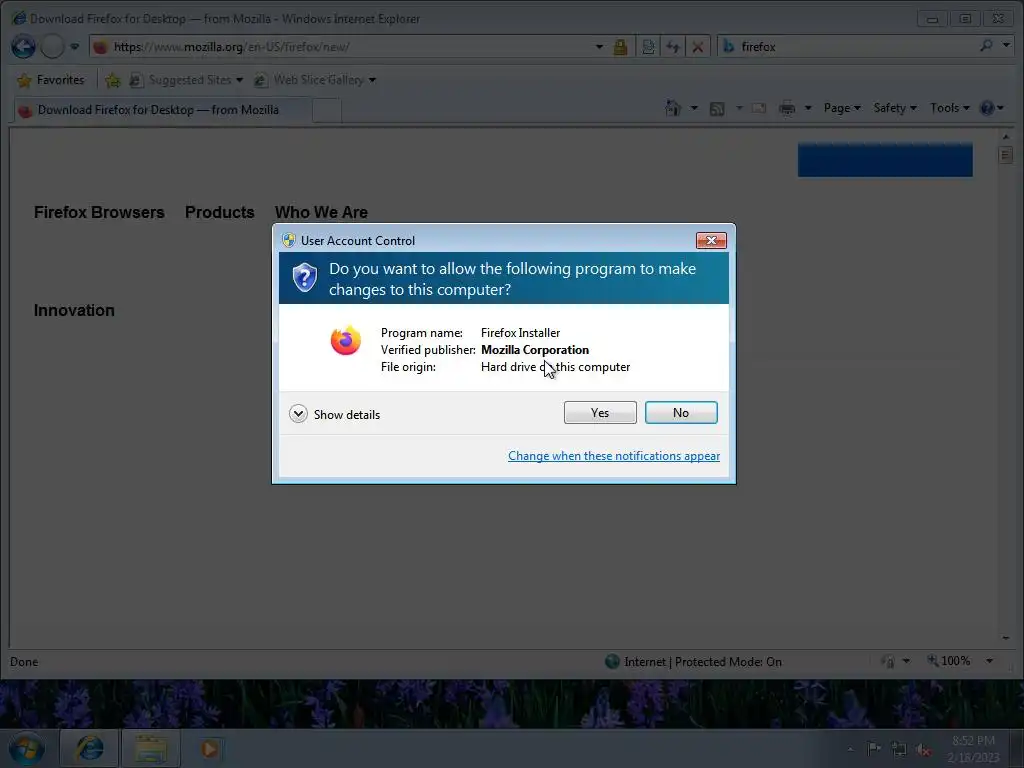Open Windows Media Player from taskbar

point(210,748)
